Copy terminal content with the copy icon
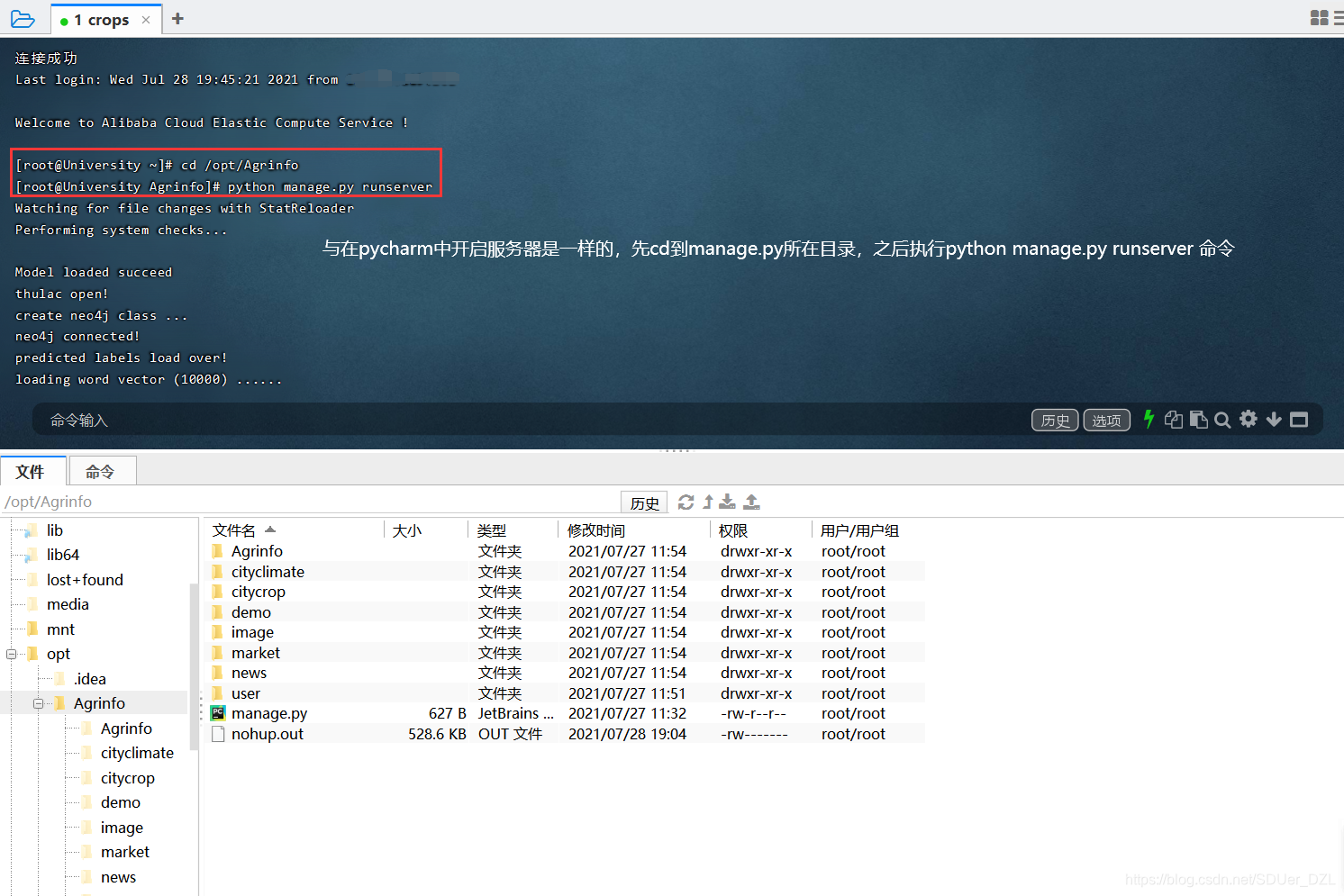The image size is (1344, 896). click(x=1173, y=419)
